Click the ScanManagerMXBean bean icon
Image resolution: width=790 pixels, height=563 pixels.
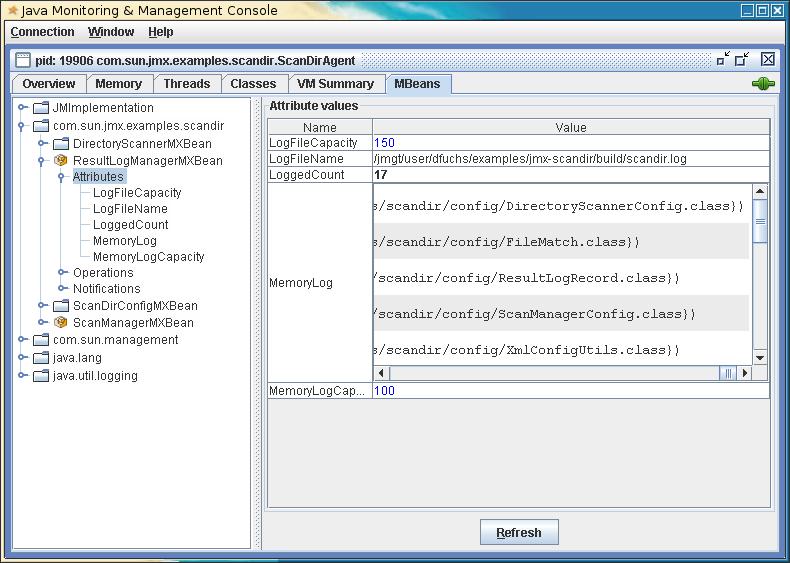pos(60,322)
